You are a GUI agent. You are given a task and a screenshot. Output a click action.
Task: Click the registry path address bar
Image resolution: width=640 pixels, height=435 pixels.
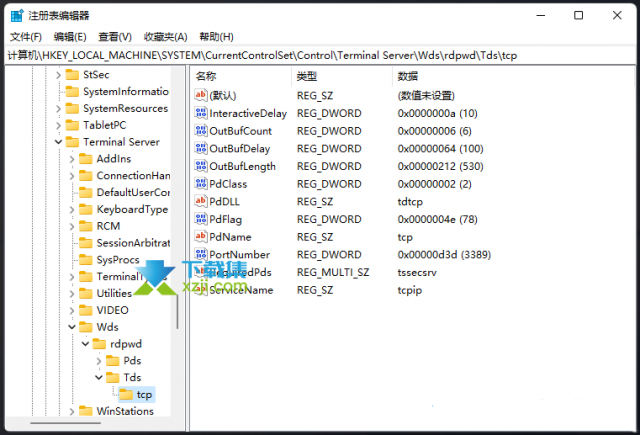tap(320, 55)
